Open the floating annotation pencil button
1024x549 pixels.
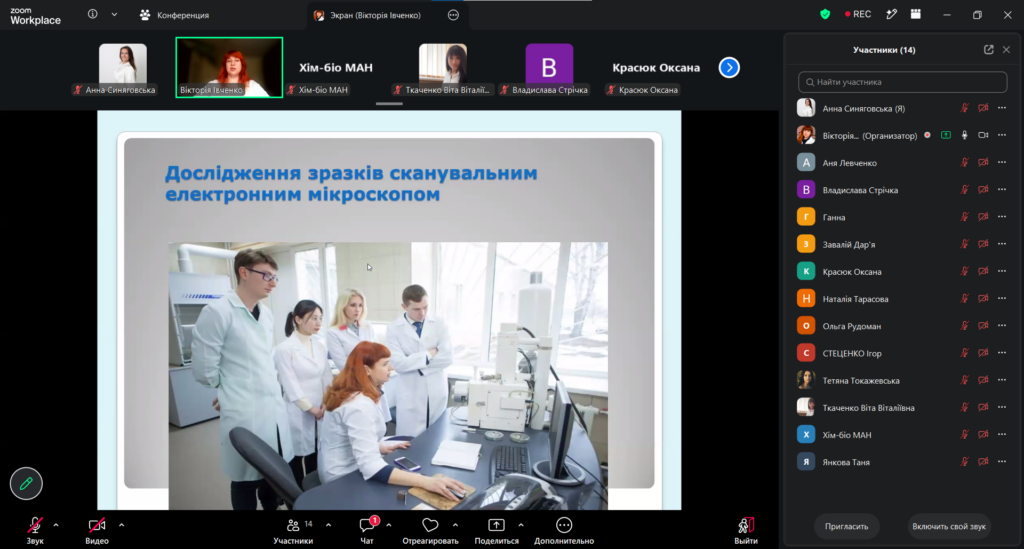pyautogui.click(x=26, y=484)
